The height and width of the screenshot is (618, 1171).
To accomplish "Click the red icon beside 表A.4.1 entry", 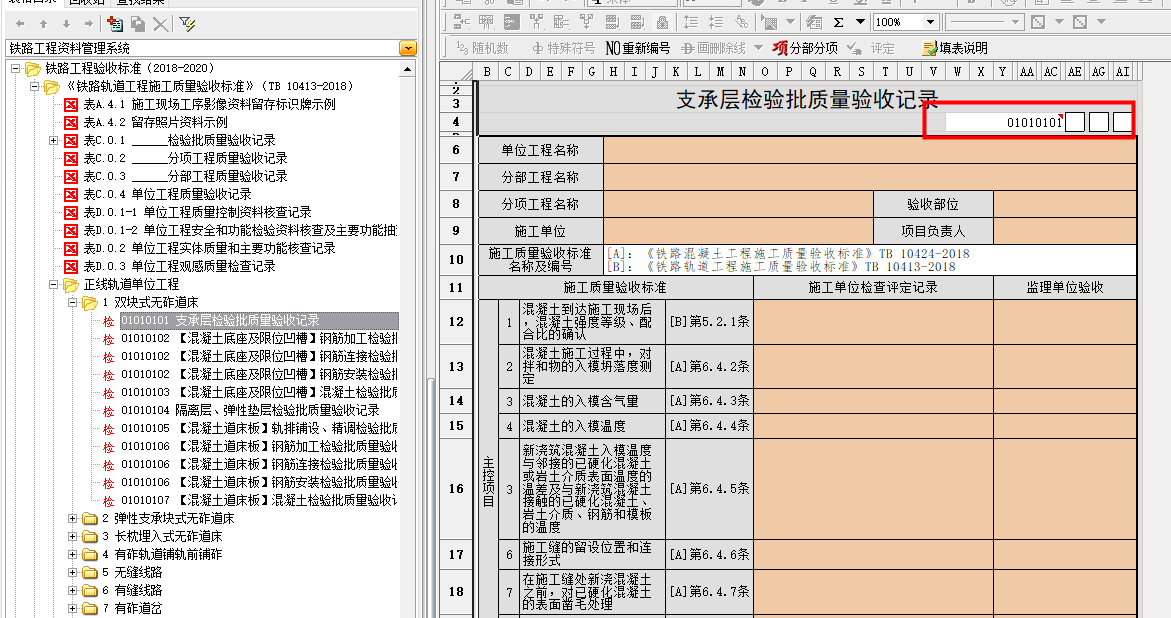I will click(x=71, y=104).
